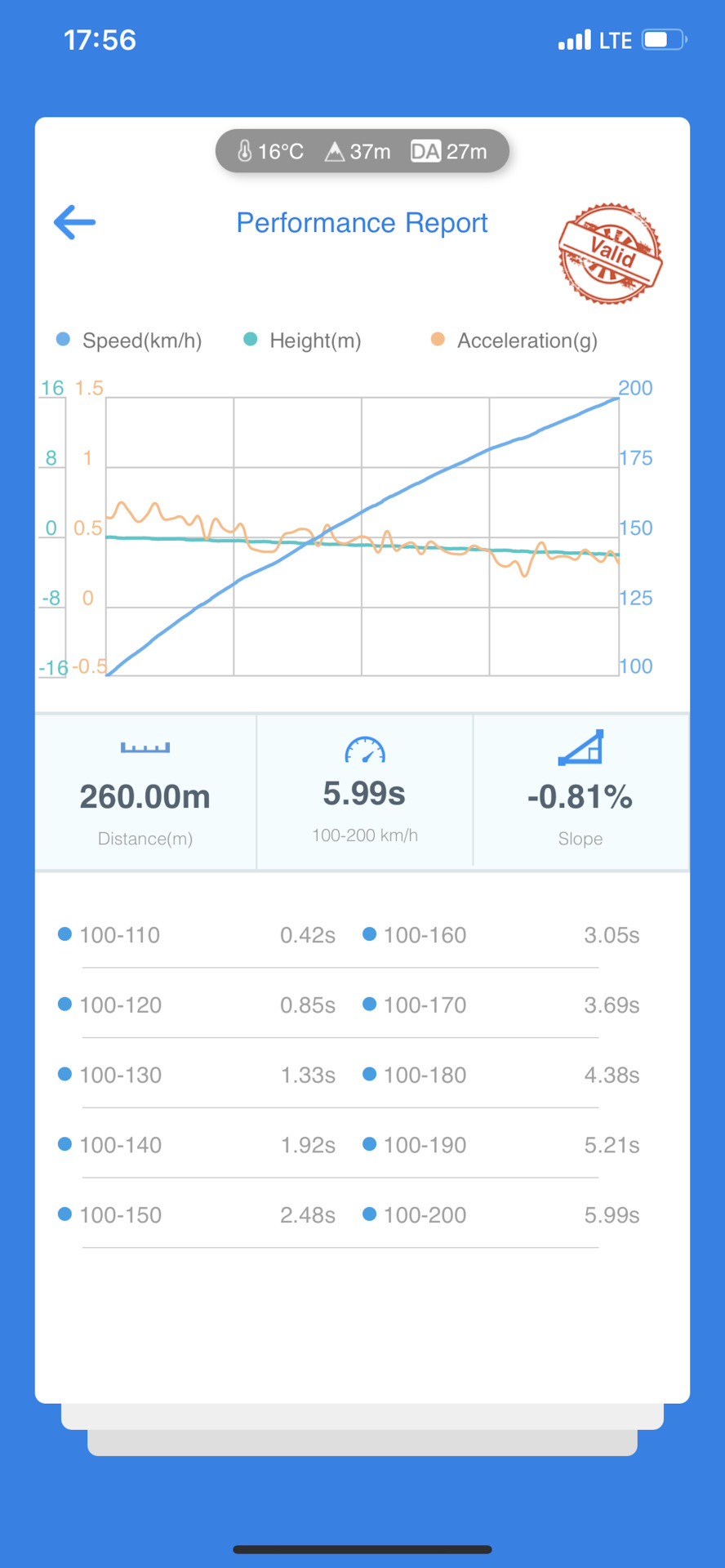Tap the DA density altitude icon
The height and width of the screenshot is (1568, 725).
click(x=425, y=152)
